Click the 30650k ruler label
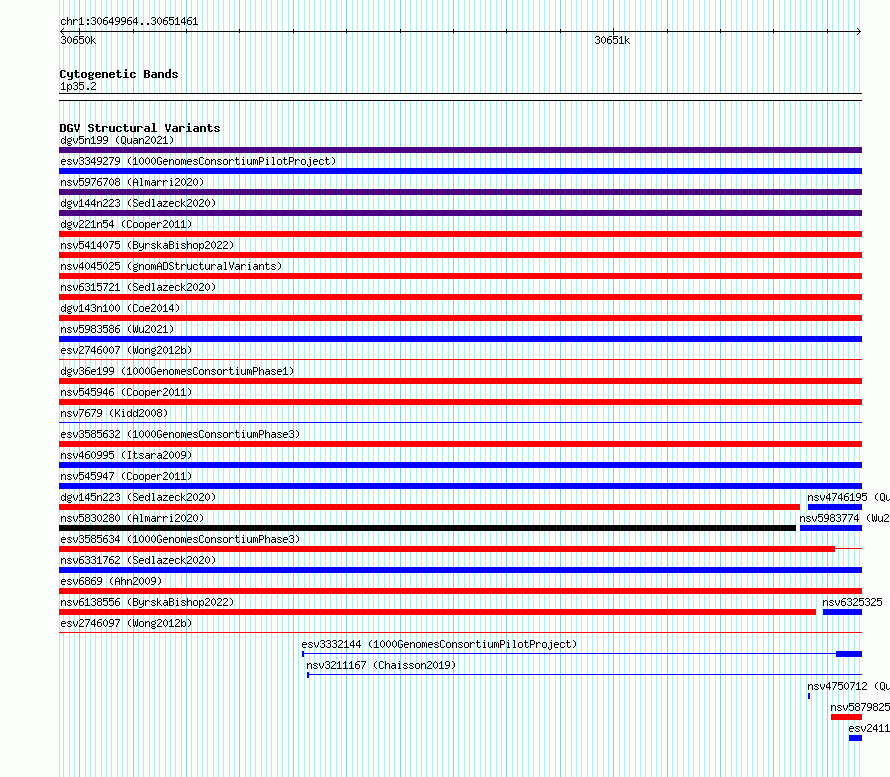Viewport: 890px width, 777px height. coord(78,40)
